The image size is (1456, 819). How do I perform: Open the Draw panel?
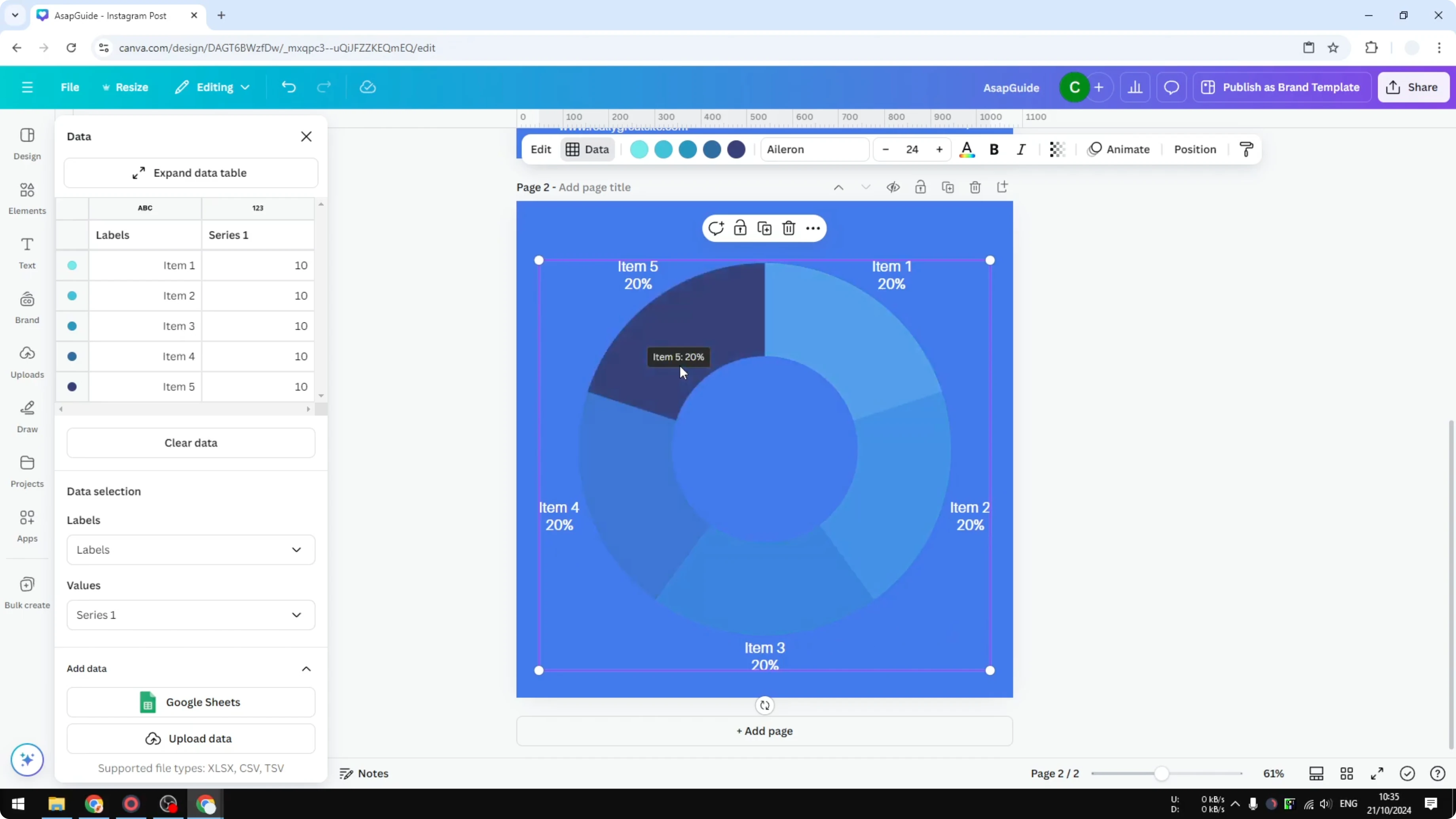point(27,416)
